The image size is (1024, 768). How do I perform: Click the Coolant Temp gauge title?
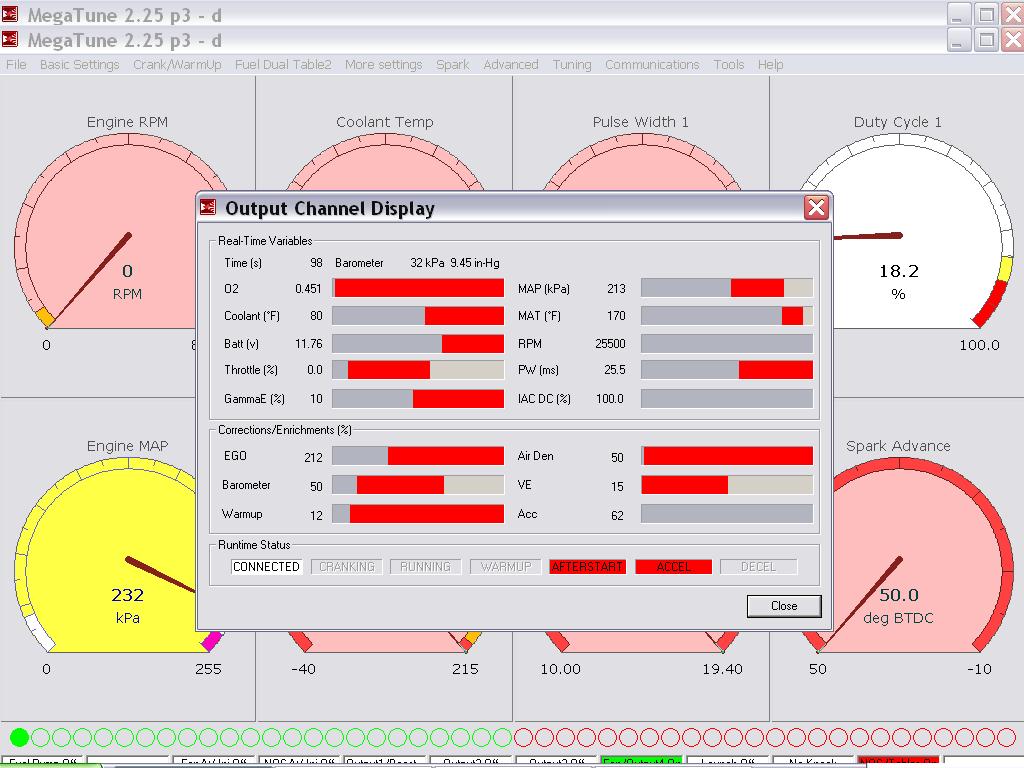[385, 122]
